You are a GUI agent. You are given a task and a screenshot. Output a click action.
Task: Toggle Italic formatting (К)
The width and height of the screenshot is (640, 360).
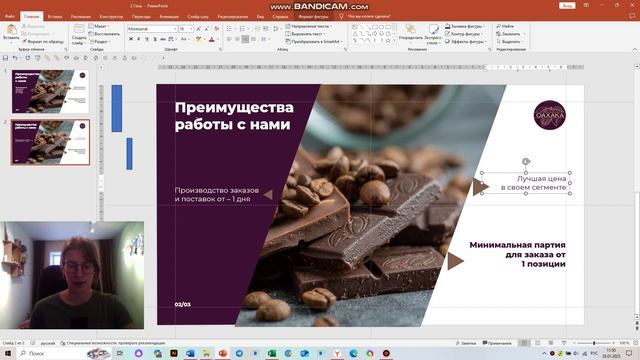coord(139,39)
